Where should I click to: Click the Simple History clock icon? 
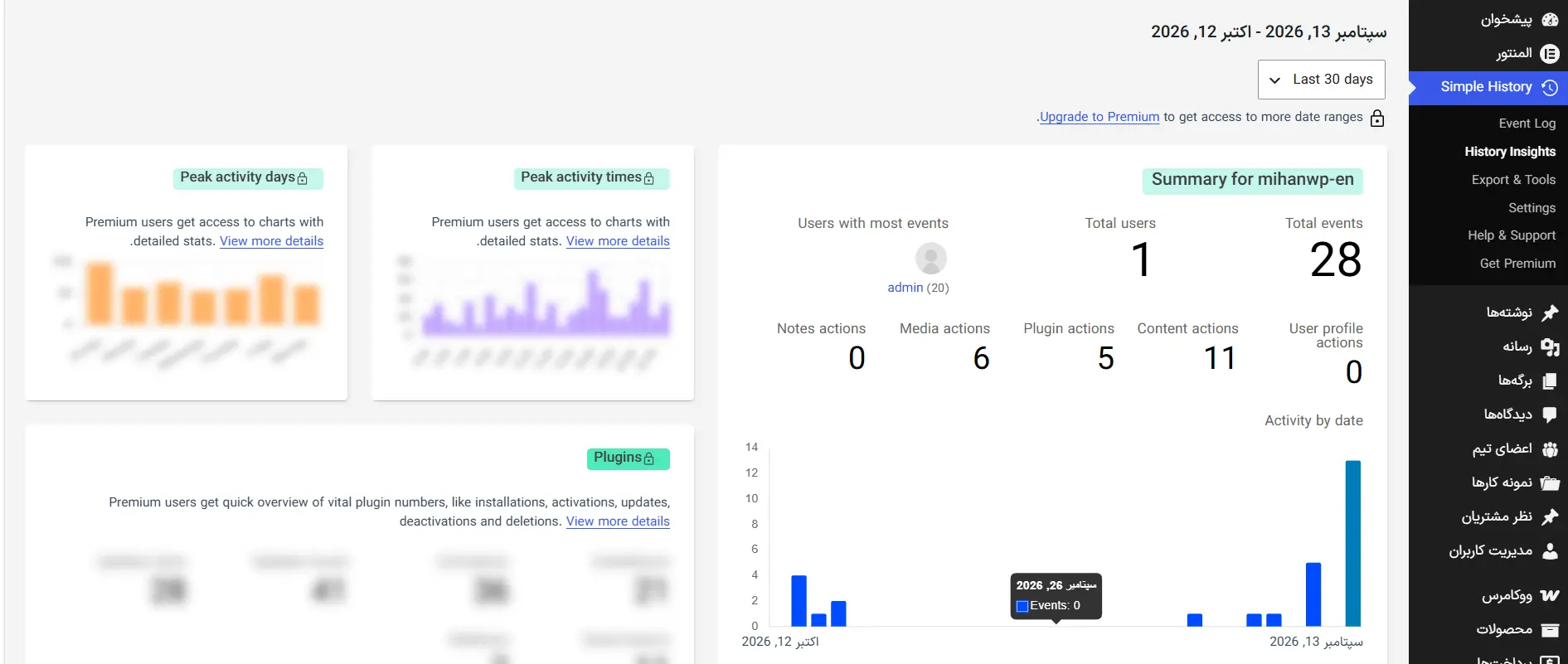point(1549,87)
